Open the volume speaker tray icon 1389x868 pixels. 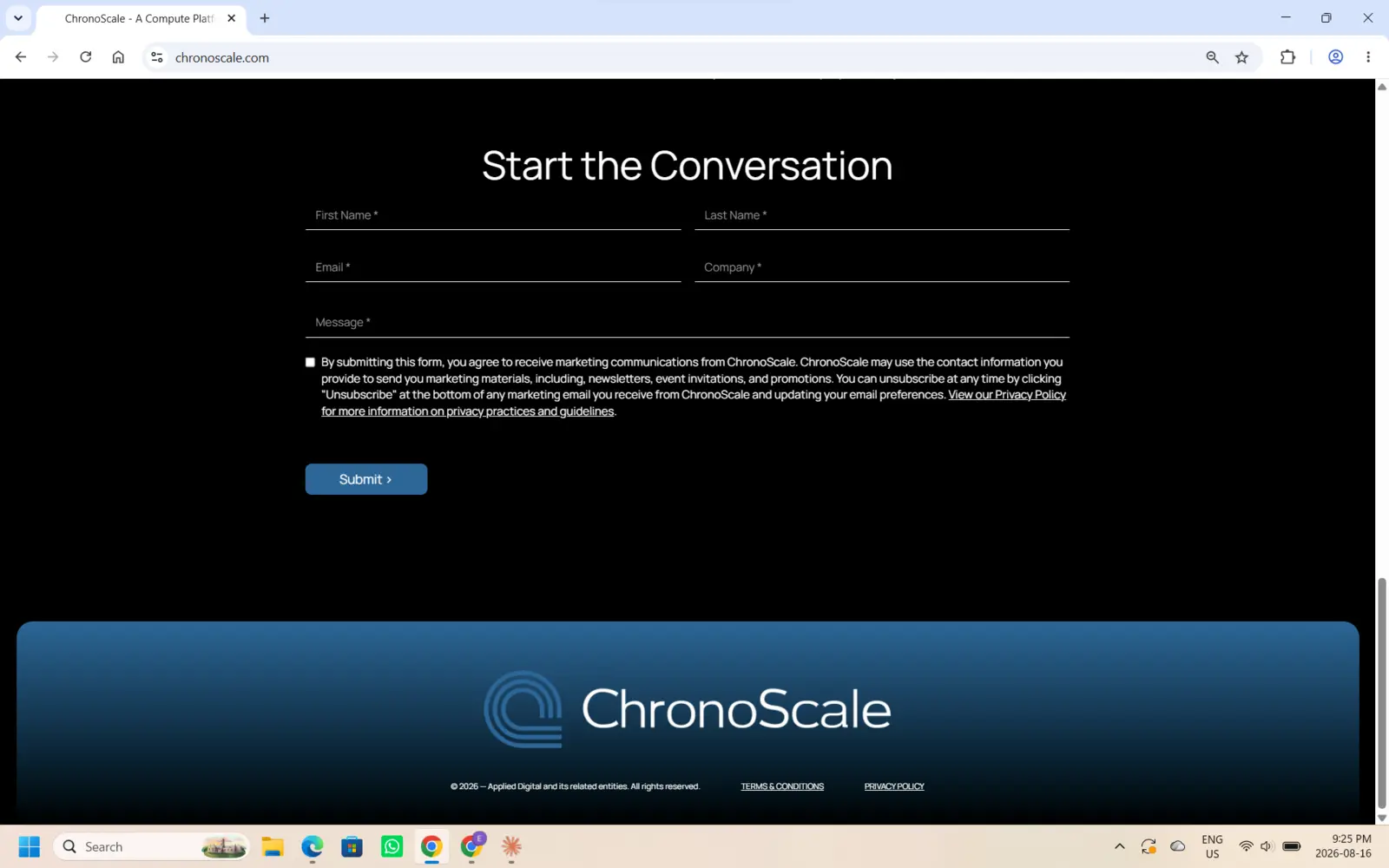coord(1267,846)
